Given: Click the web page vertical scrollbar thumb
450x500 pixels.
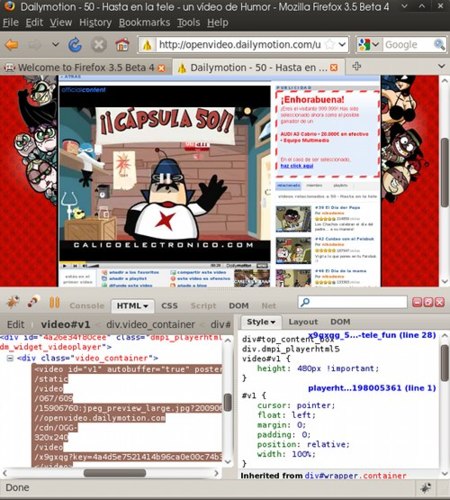Looking at the screenshot, I should (x=444, y=172).
